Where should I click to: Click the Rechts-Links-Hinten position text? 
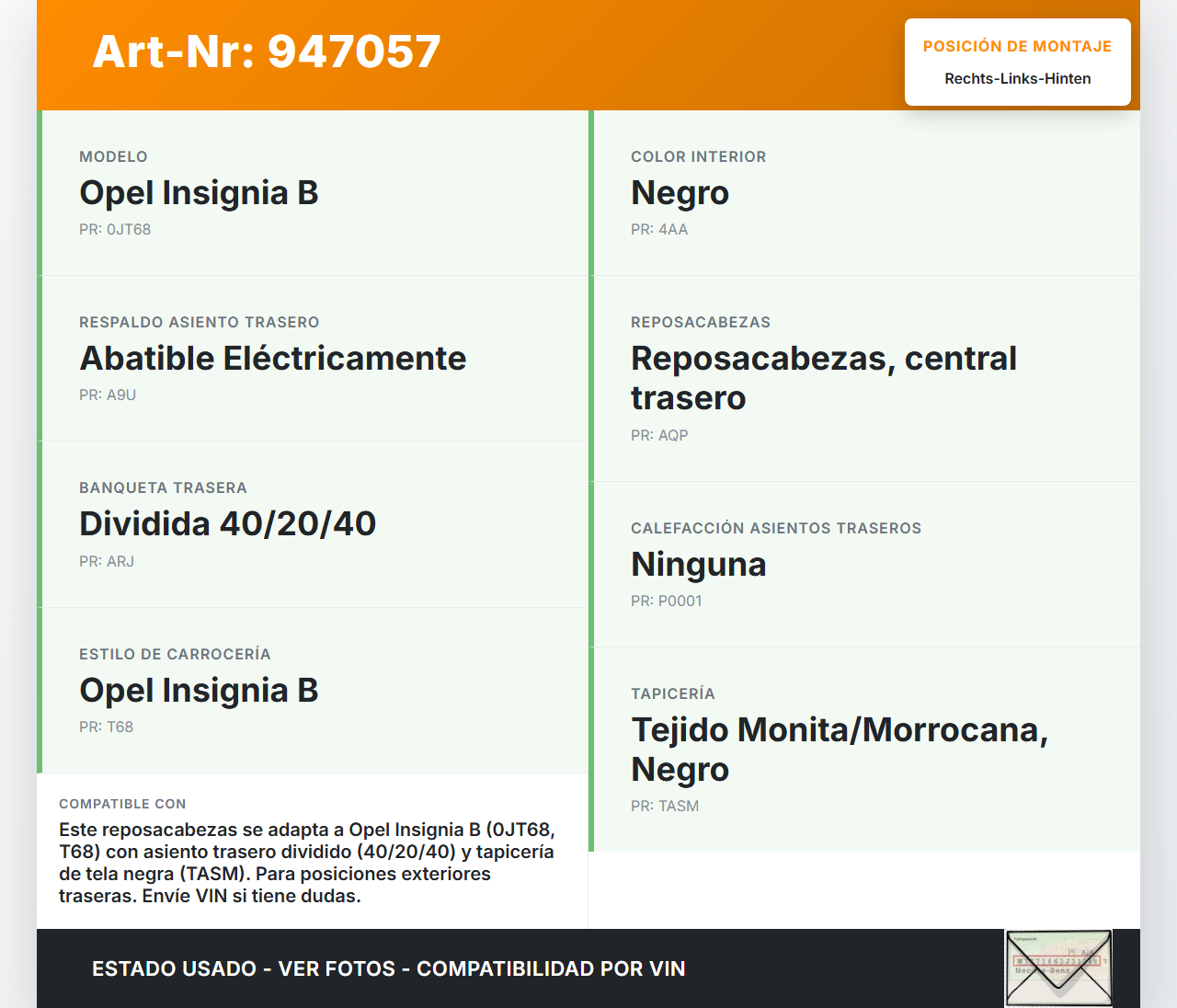click(x=1018, y=79)
